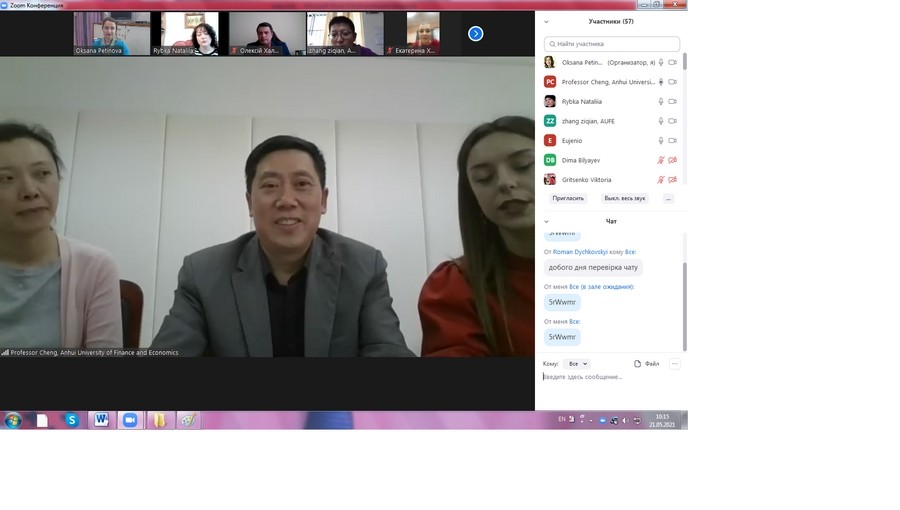900x510 pixels.
Task: Click Roman Dychkovskyi sender name in chat
Action: click(x=580, y=252)
